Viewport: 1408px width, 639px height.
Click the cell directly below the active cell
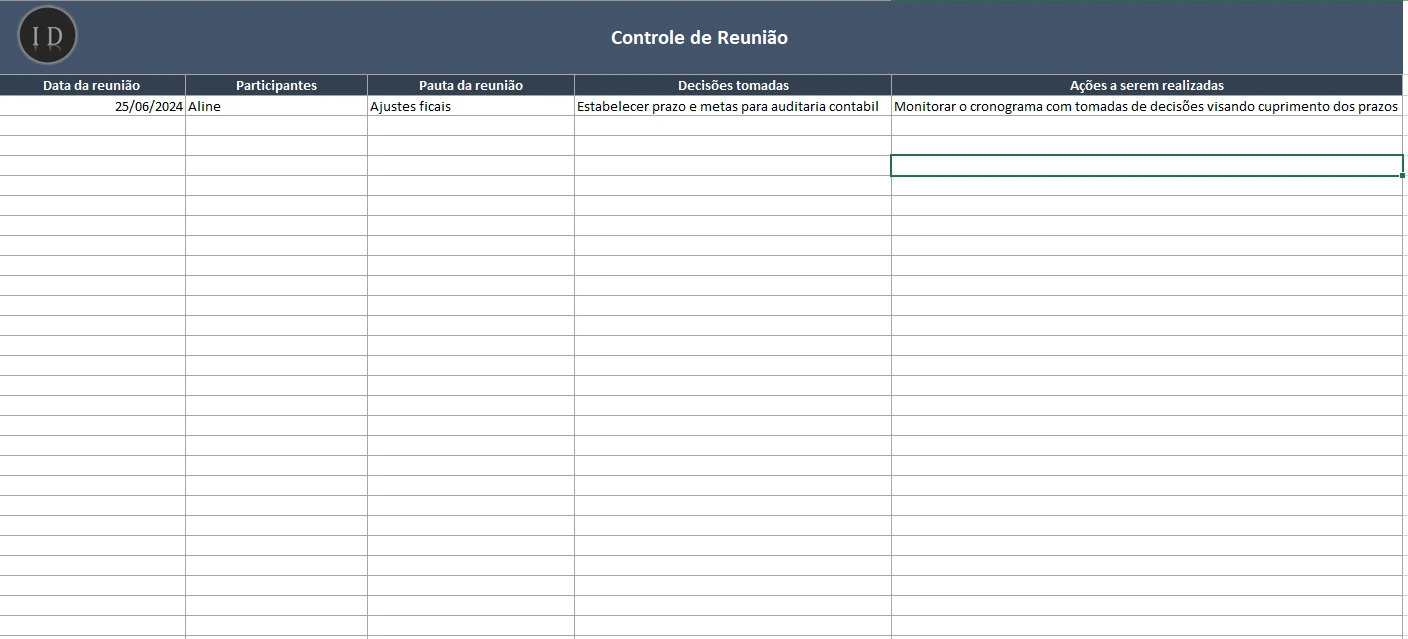pyautogui.click(x=1146, y=186)
